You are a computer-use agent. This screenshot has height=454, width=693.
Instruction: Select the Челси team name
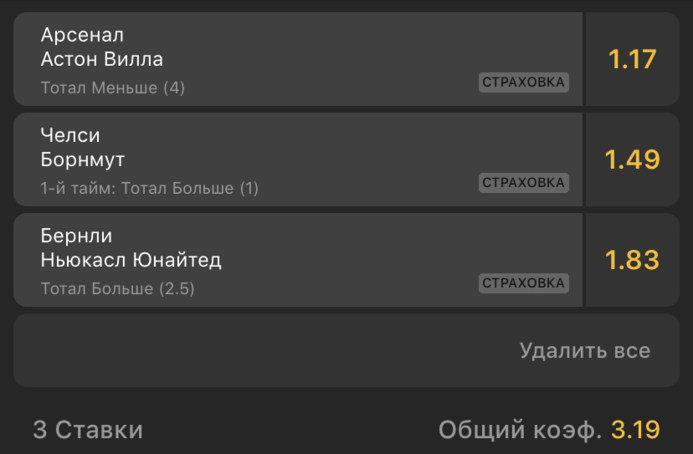[x=70, y=136]
